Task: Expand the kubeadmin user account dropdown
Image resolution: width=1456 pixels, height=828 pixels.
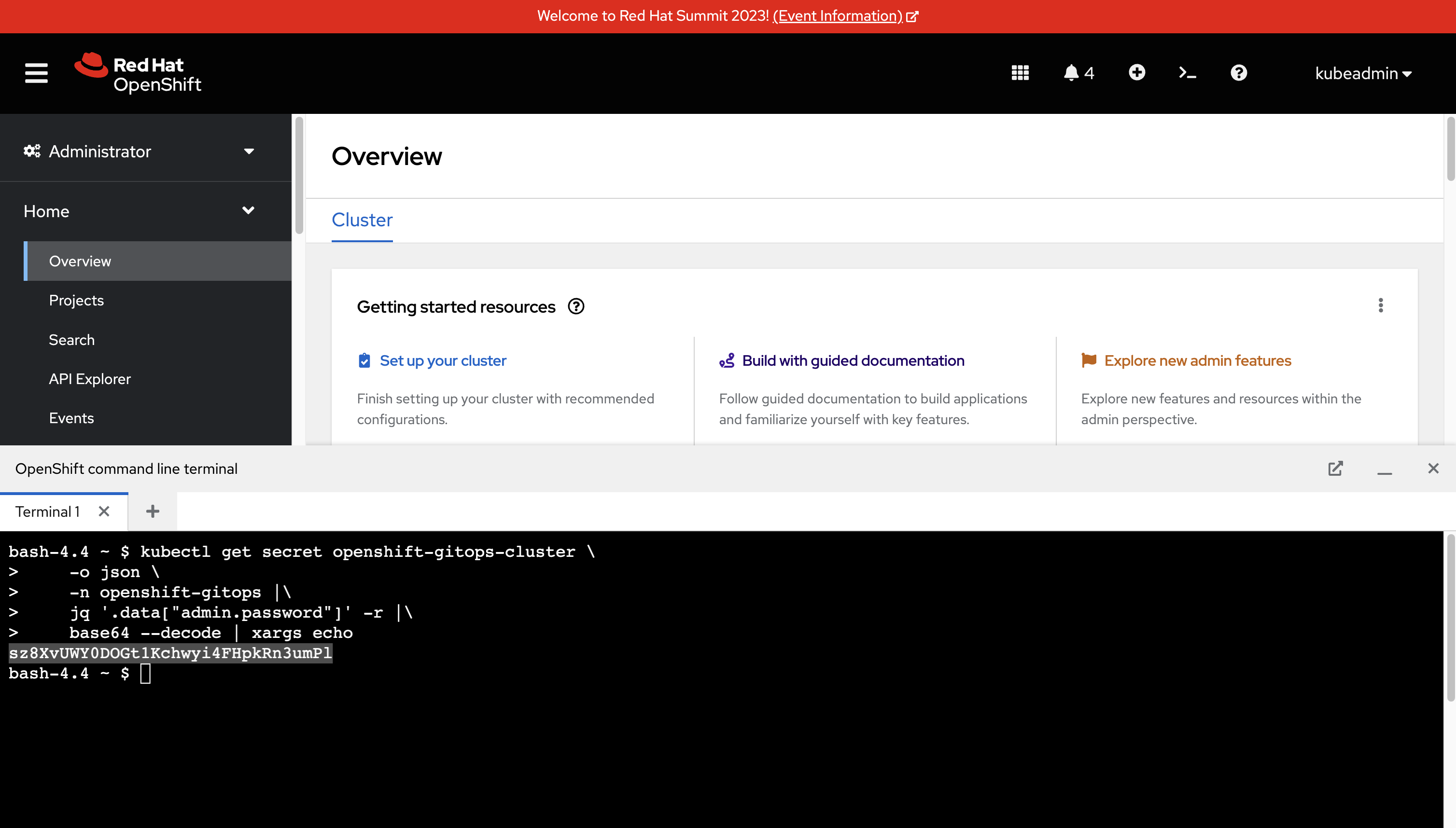Action: click(x=1362, y=73)
